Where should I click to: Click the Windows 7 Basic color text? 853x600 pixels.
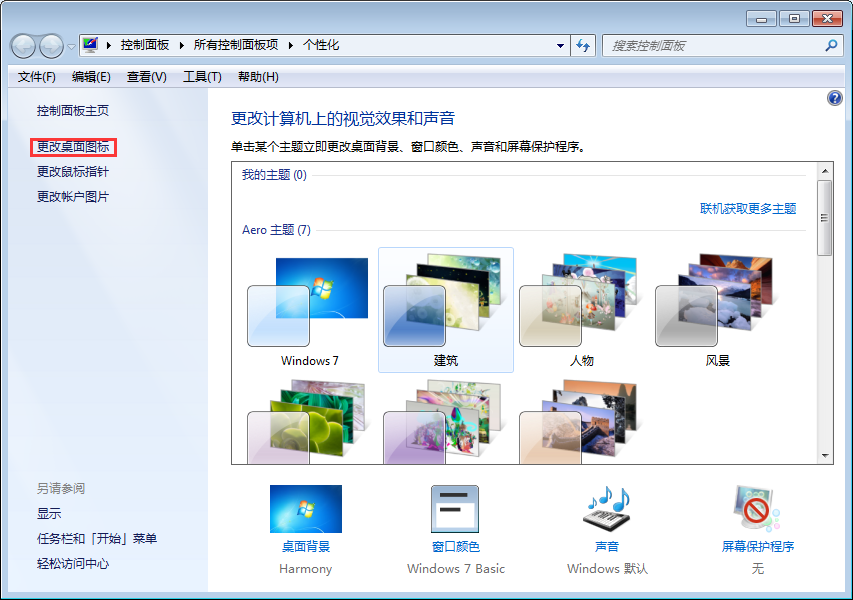[456, 569]
